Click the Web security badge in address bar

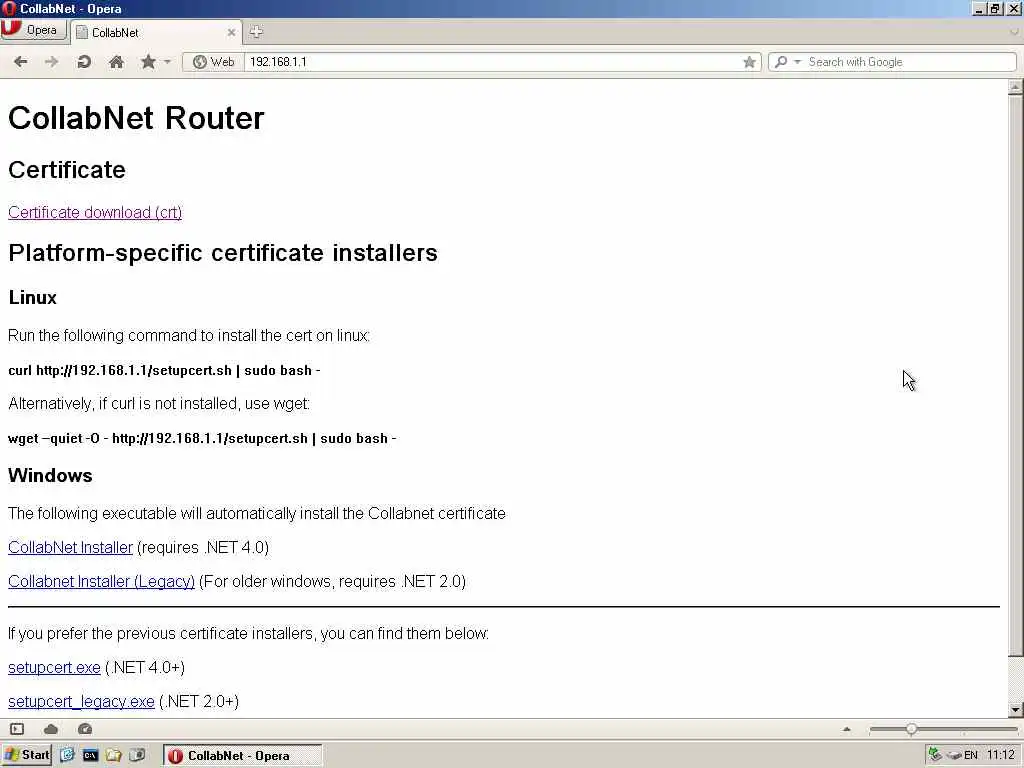pos(214,62)
